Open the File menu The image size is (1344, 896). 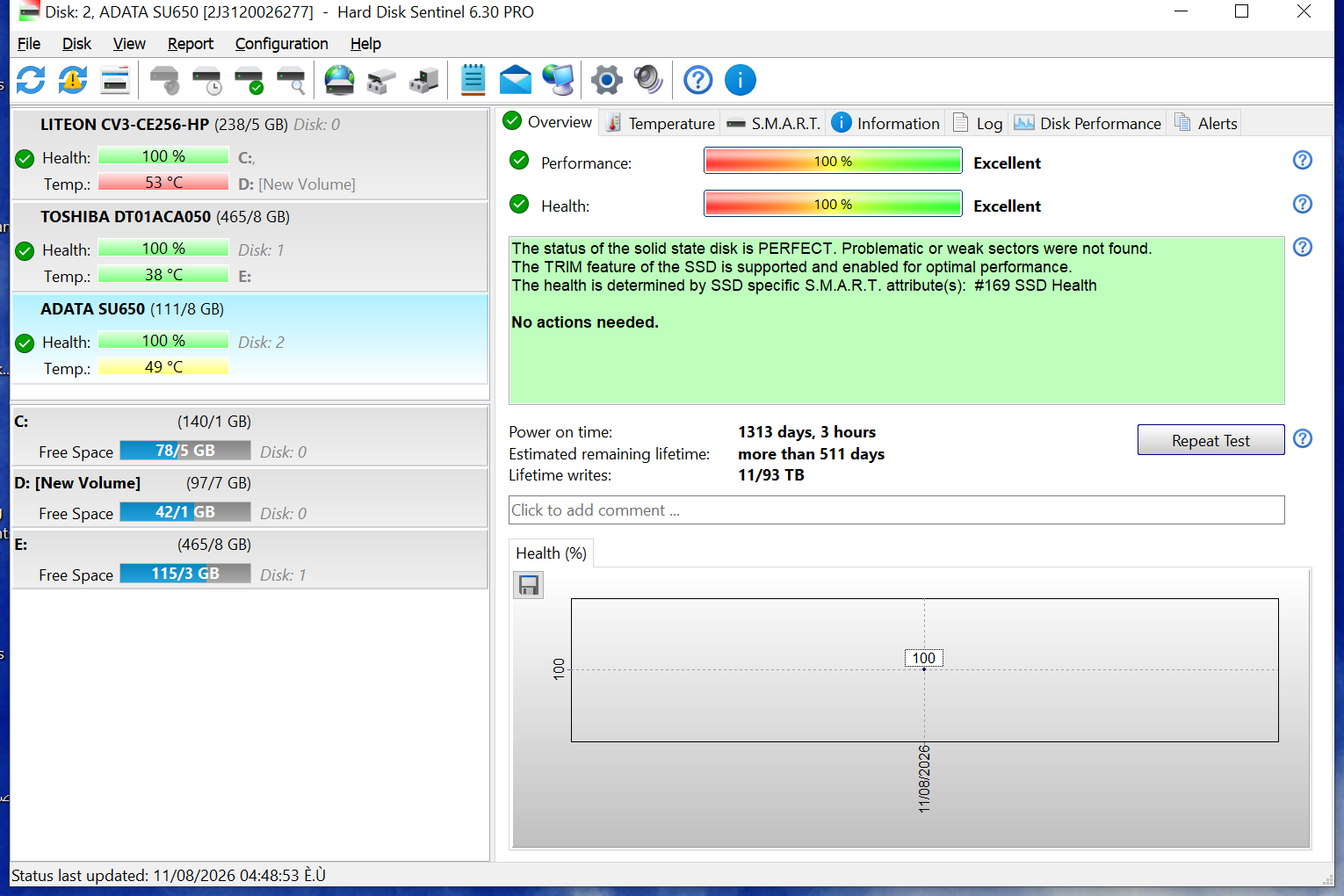[29, 44]
